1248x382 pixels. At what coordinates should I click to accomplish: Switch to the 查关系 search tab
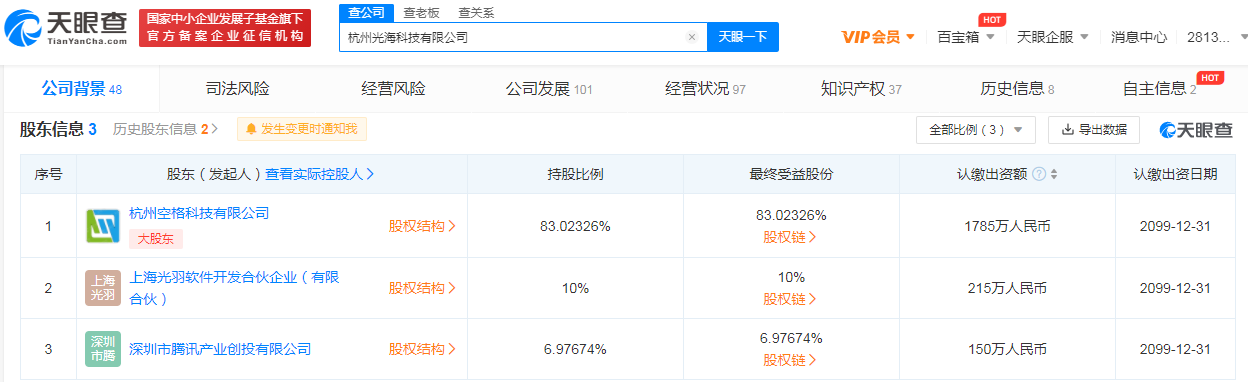tap(476, 12)
